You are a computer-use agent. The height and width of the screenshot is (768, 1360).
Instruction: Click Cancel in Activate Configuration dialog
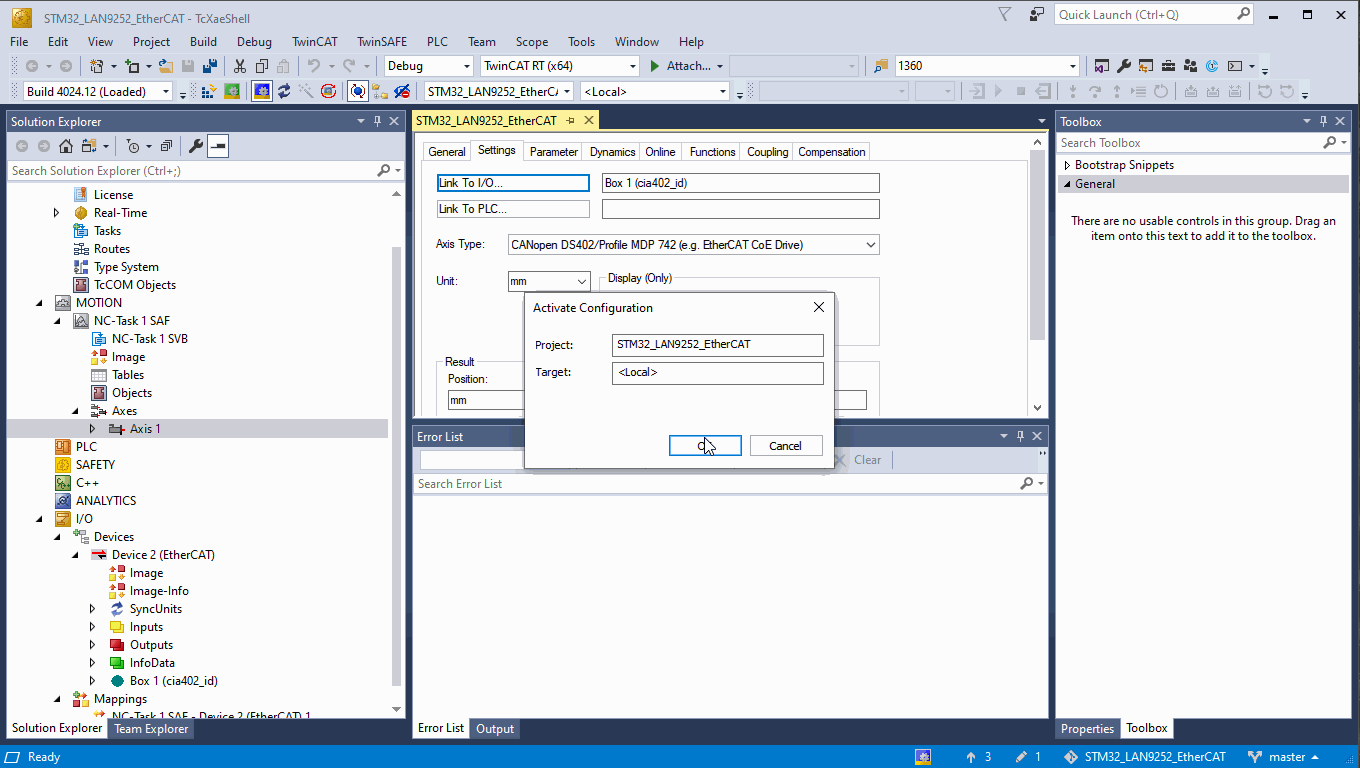pyautogui.click(x=786, y=446)
